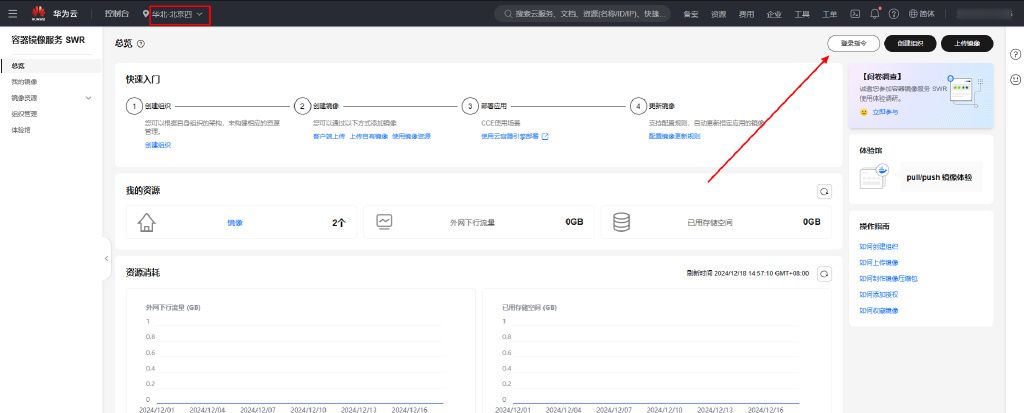1024x413 pixels.
Task: Refresh the 资源消耗 section
Action: (x=824, y=273)
